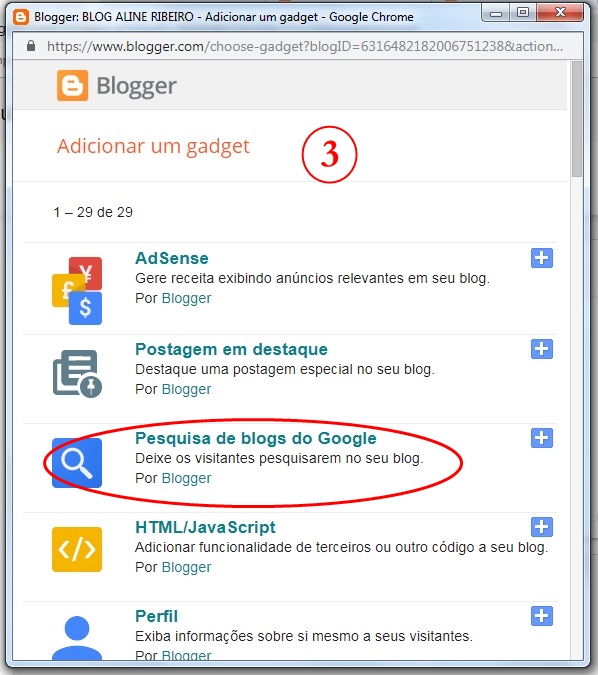The width and height of the screenshot is (598, 675).
Task: Open the Perfil gadget title link
Action: click(156, 616)
